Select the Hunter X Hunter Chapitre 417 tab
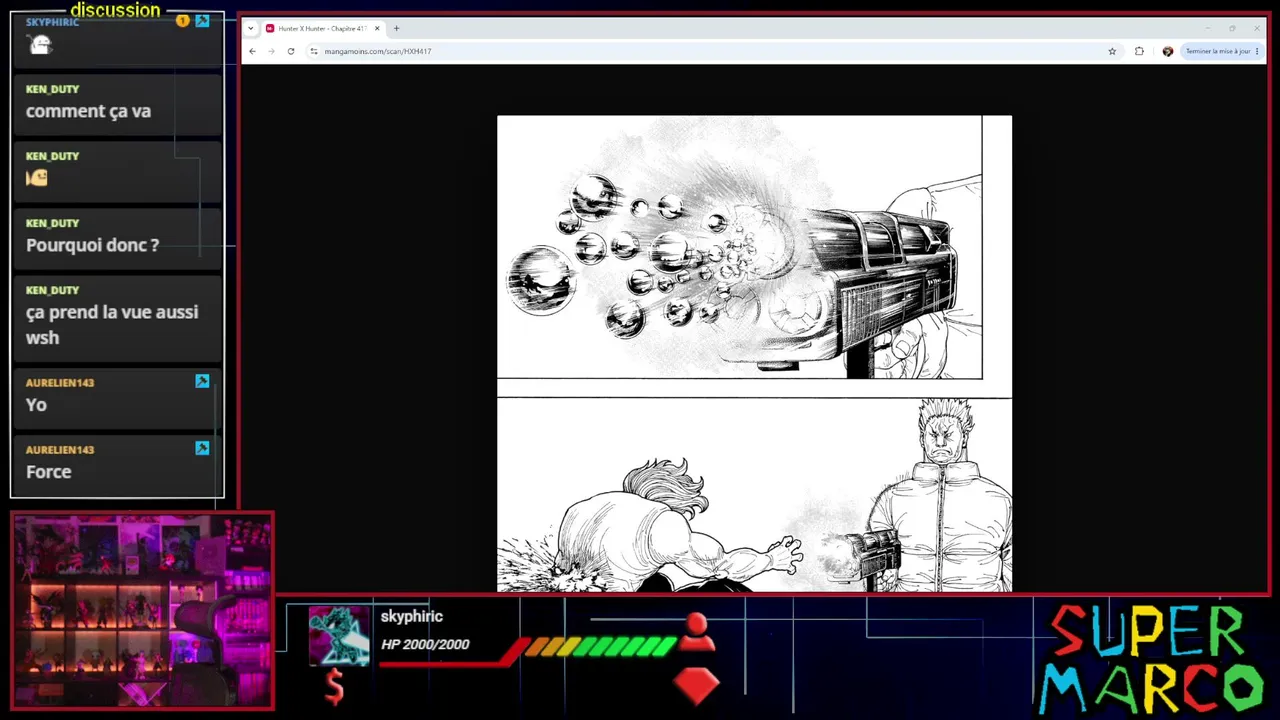 pos(323,28)
